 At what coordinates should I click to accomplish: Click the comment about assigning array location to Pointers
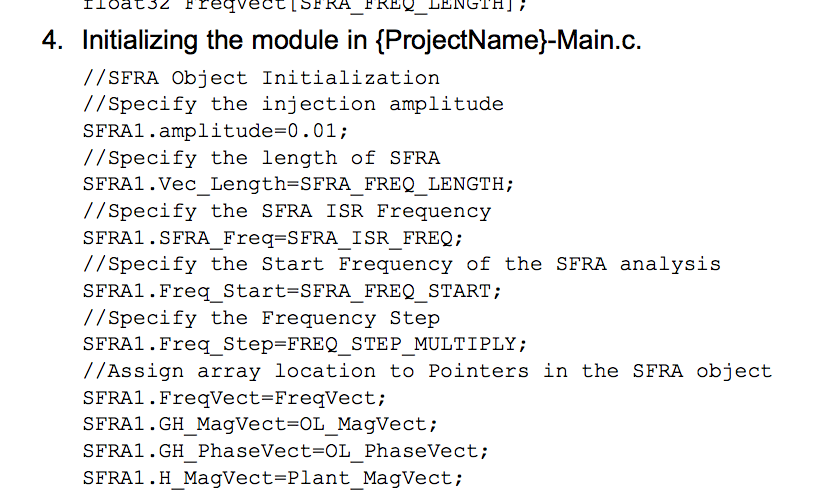pos(427,371)
